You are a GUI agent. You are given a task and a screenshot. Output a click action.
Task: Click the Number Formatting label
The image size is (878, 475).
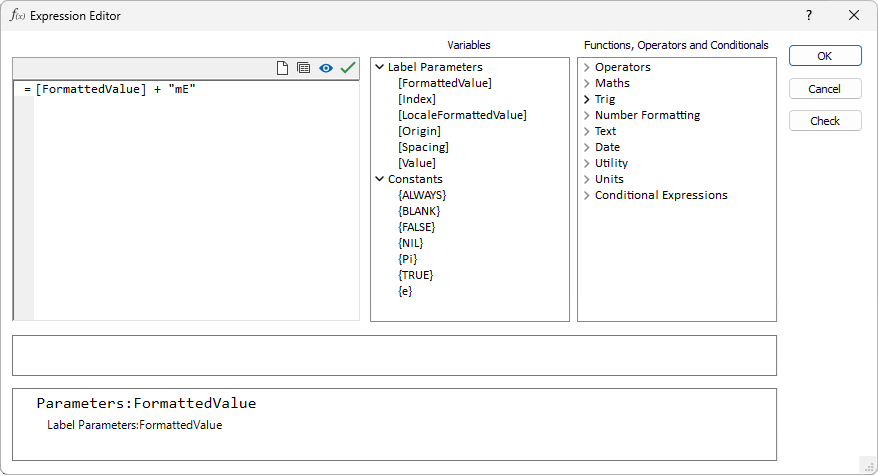647,115
